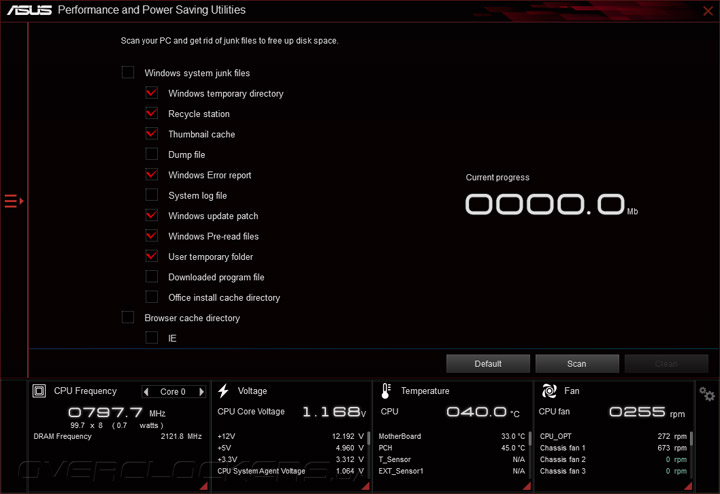Click the Fan panel icon
The height and width of the screenshot is (494, 720).
click(x=549, y=391)
